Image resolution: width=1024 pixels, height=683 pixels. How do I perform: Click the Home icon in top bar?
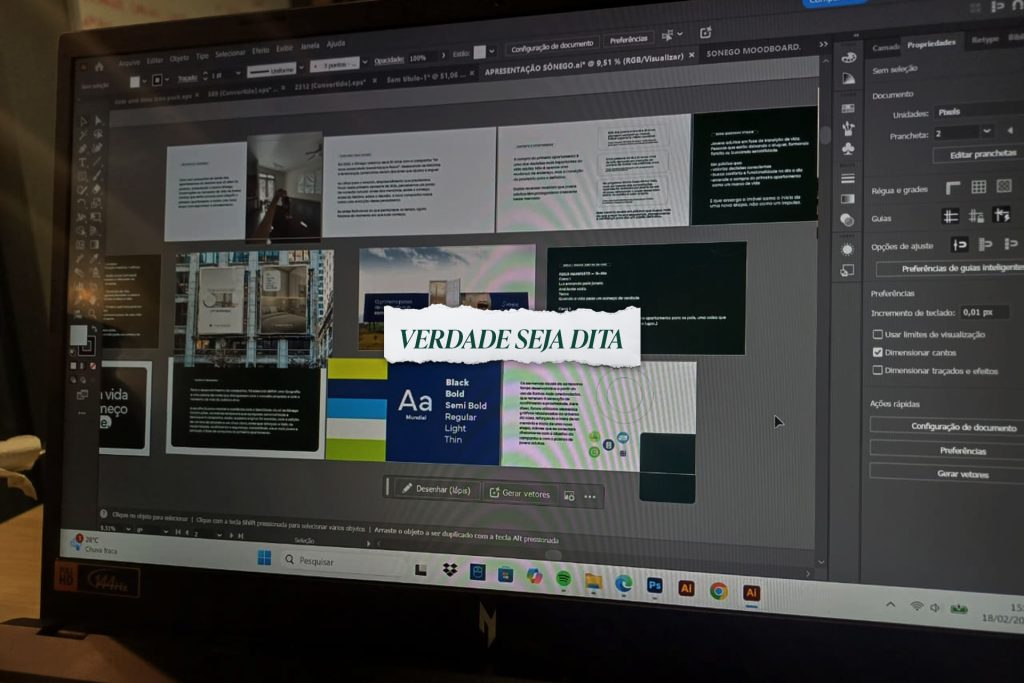click(99, 66)
